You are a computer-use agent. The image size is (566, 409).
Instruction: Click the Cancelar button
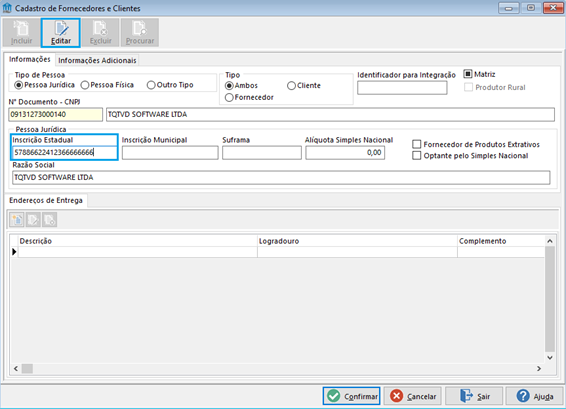click(x=413, y=396)
